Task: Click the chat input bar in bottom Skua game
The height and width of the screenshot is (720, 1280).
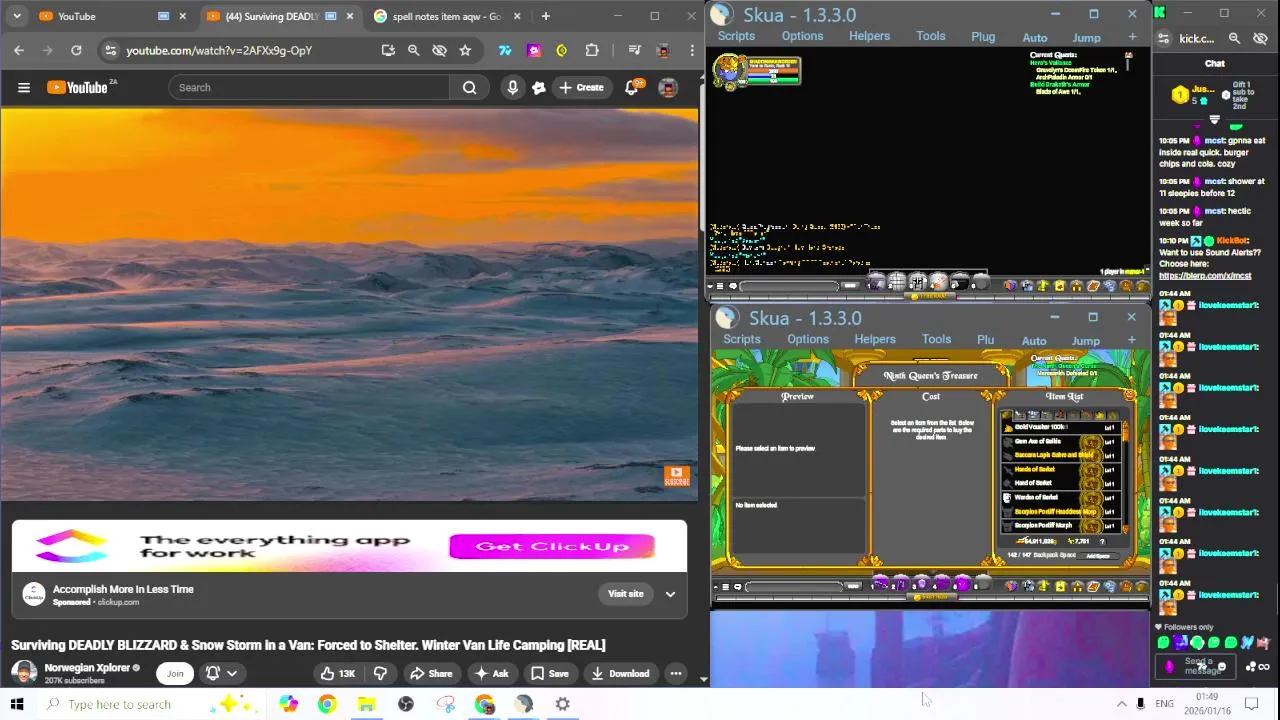Action: click(x=793, y=587)
